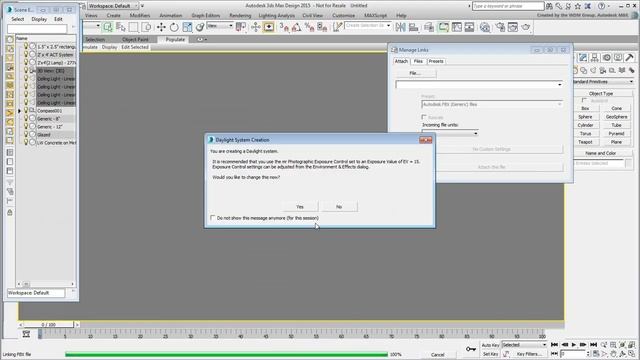Click the Render teapot icon
640x360 pixels.
point(526,27)
